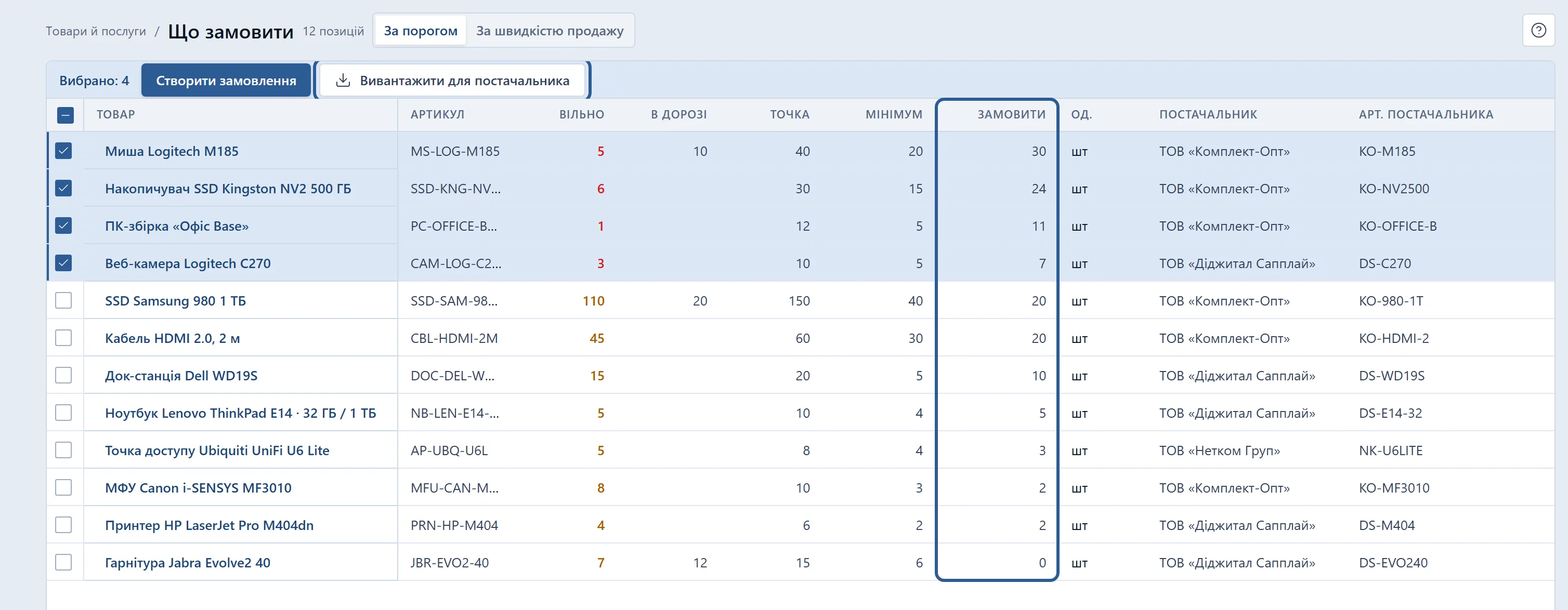Open the SSD Samsung 980 1 ТБ link
Viewport: 1568px width, 610px height.
coord(175,301)
